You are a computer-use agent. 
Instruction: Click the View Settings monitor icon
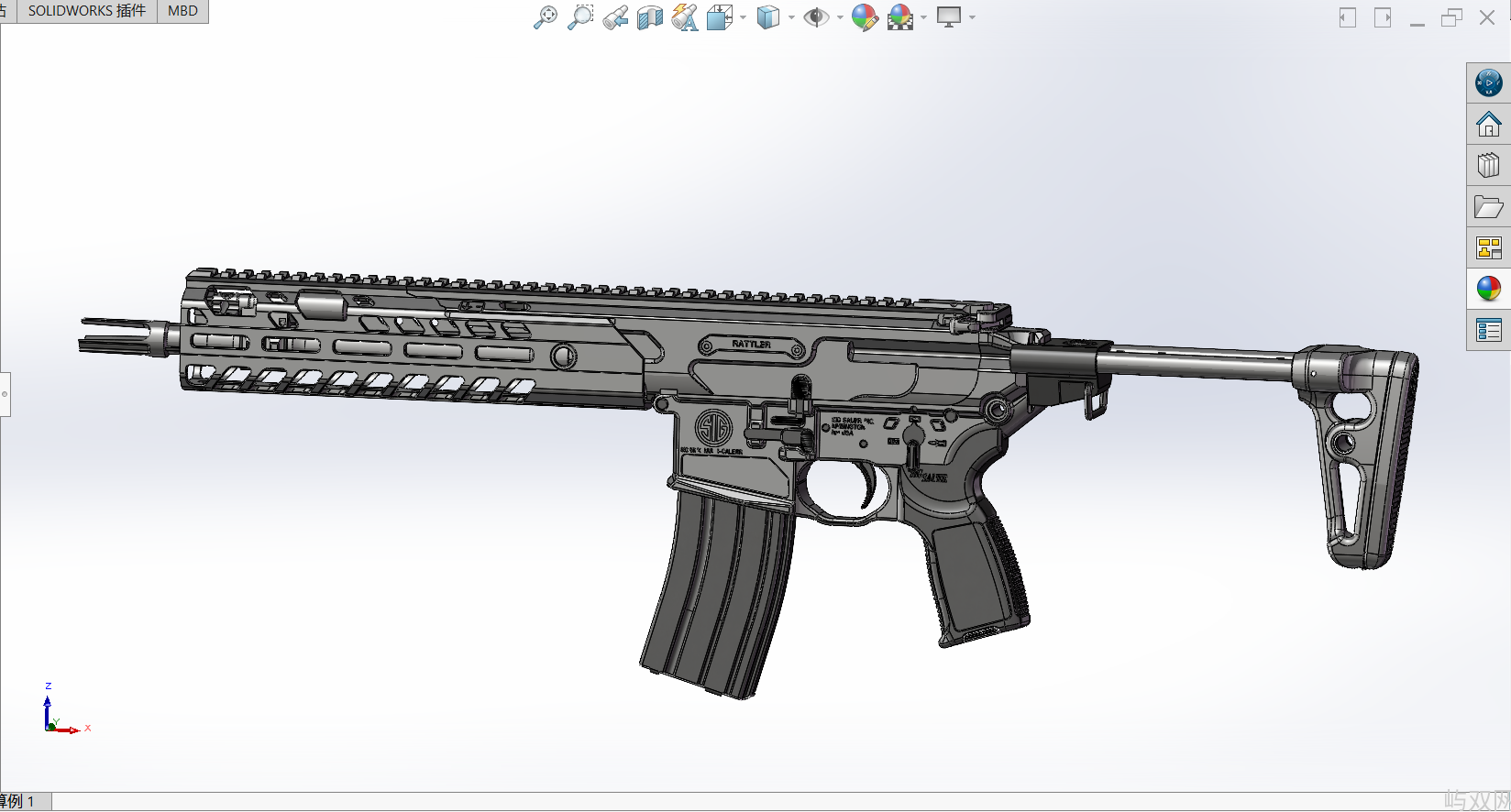[x=949, y=16]
